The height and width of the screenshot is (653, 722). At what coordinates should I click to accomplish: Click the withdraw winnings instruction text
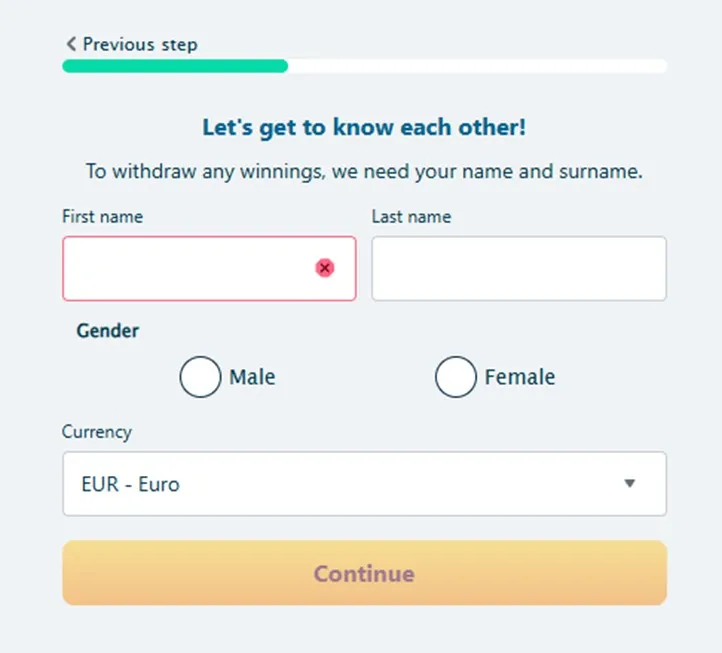point(364,171)
